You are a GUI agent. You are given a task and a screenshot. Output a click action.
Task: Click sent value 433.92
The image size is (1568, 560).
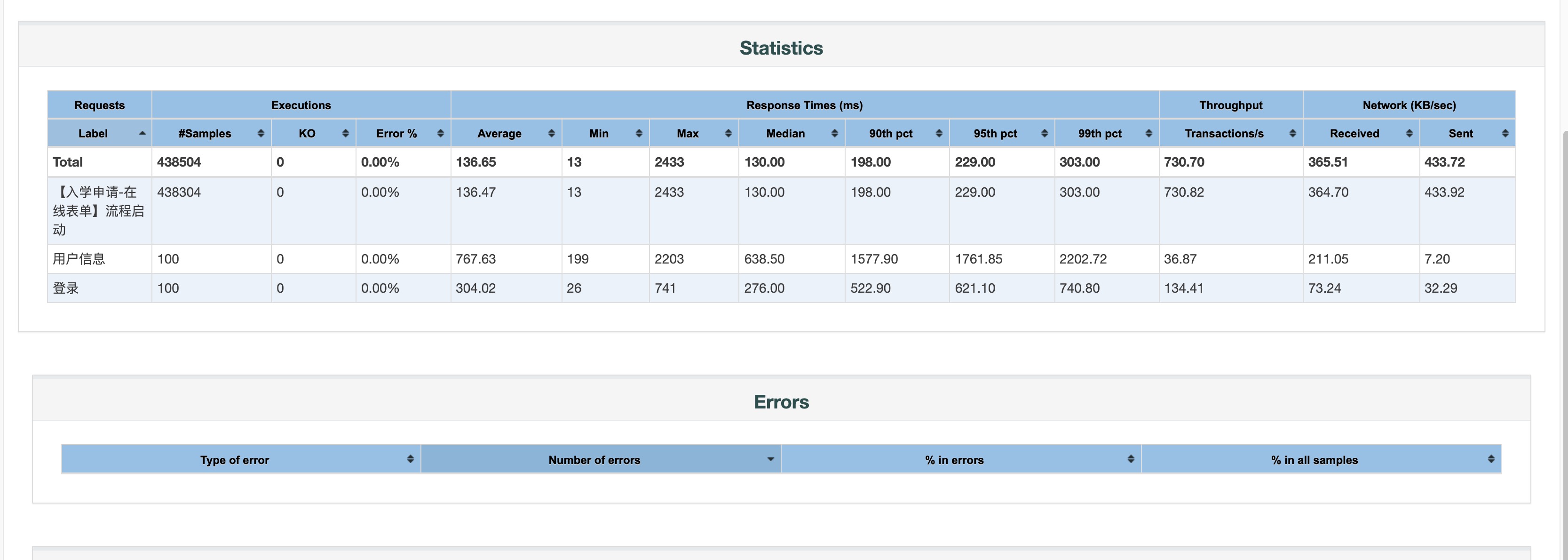[x=1444, y=192]
